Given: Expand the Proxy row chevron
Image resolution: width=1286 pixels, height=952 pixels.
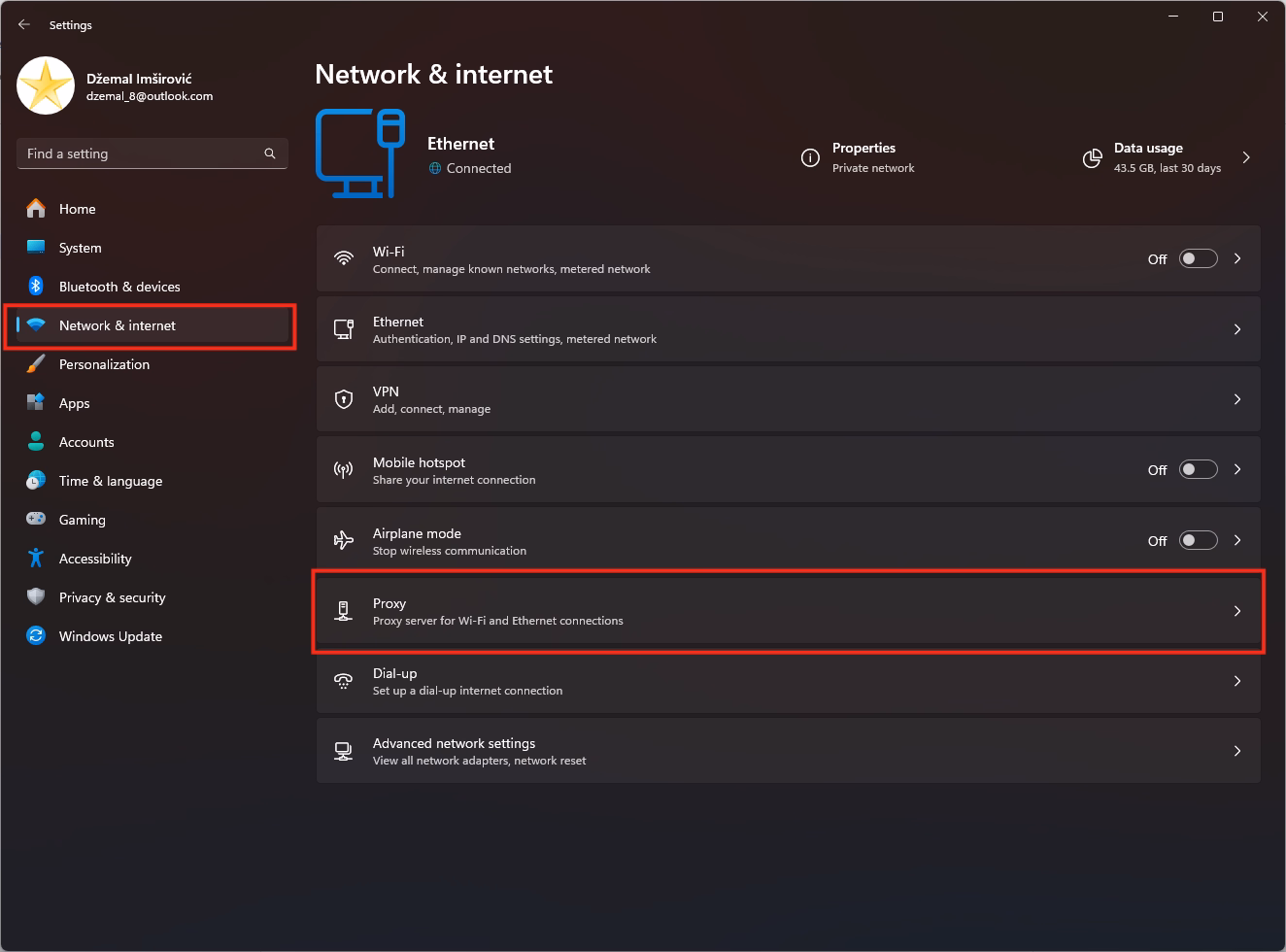Looking at the screenshot, I should (x=1237, y=611).
